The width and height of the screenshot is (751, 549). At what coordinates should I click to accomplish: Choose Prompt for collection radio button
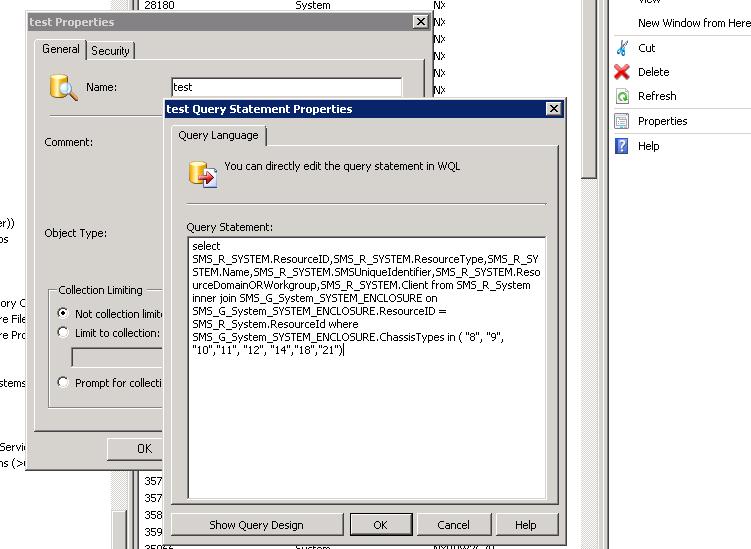tap(64, 382)
